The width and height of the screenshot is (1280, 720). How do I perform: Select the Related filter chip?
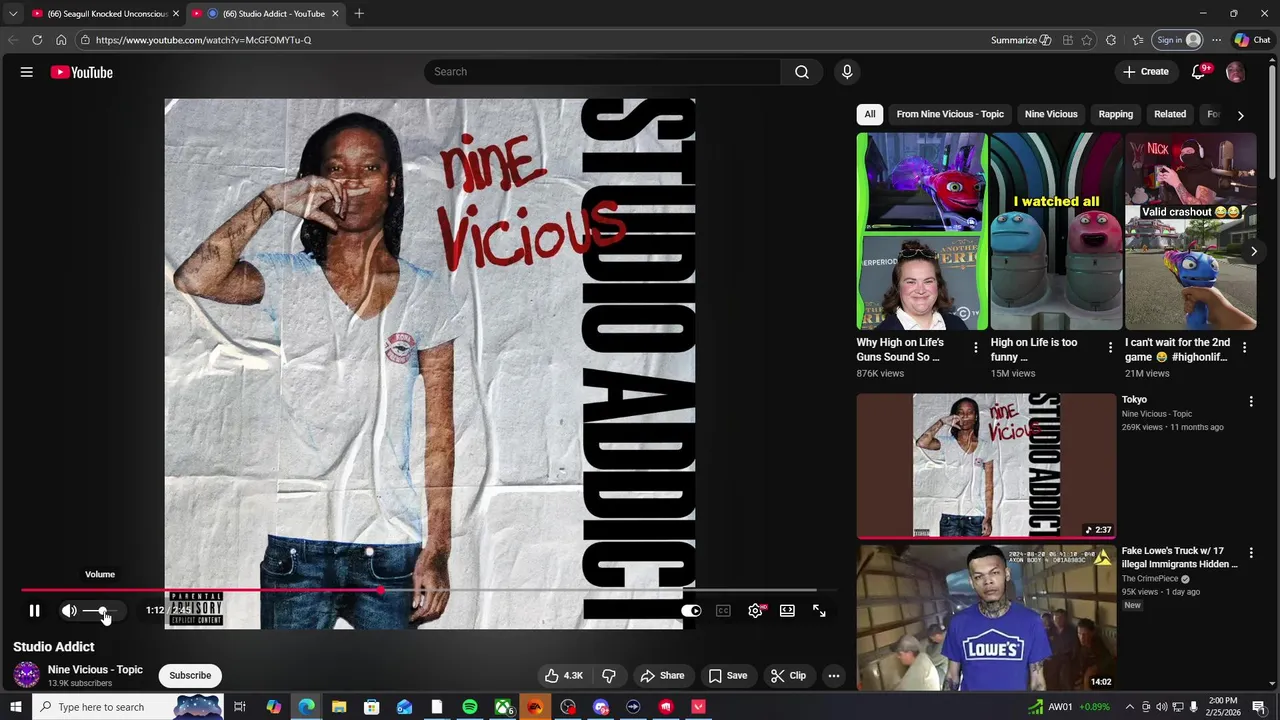click(1170, 114)
